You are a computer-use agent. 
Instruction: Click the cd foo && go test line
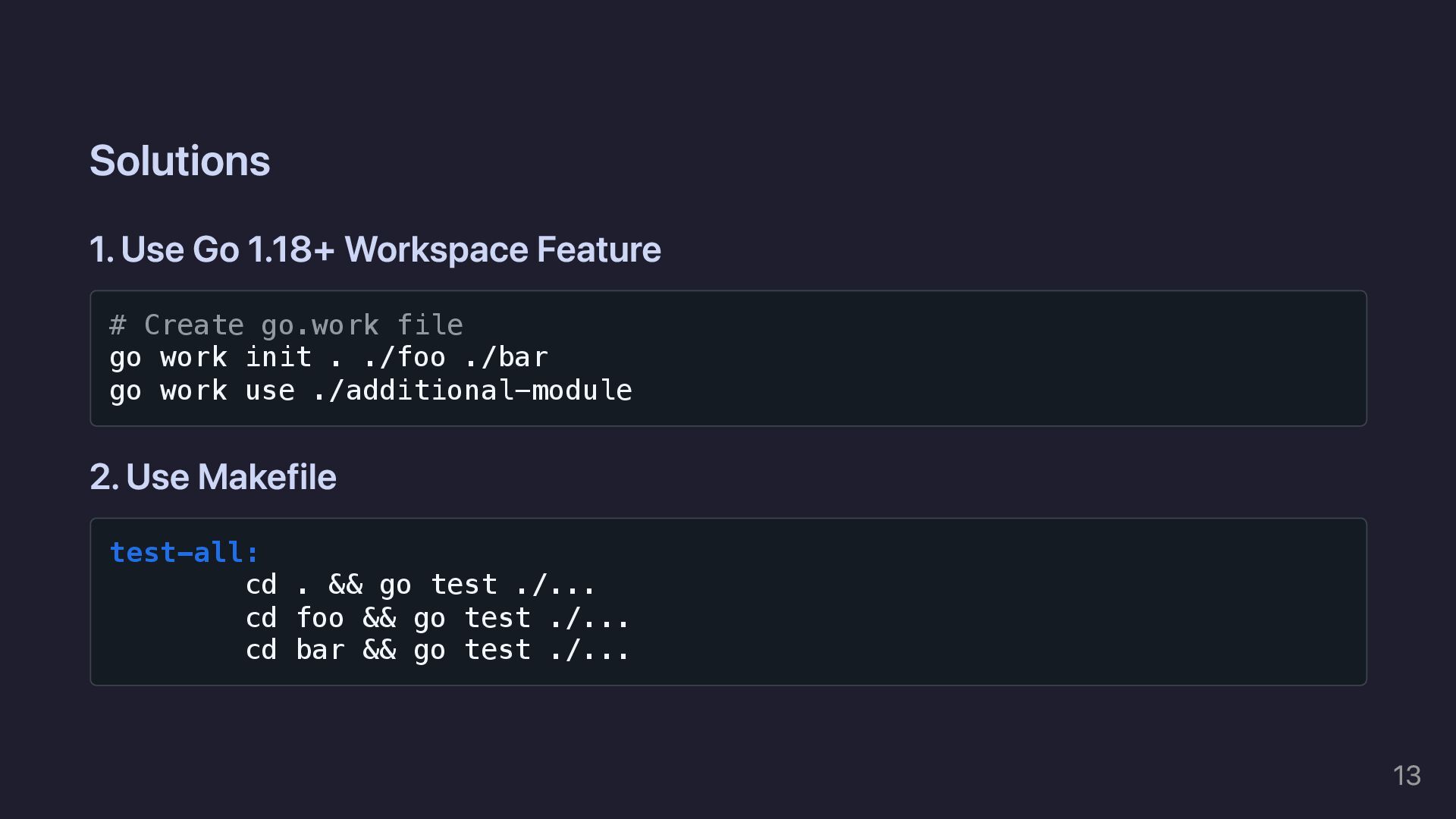pyautogui.click(x=438, y=618)
